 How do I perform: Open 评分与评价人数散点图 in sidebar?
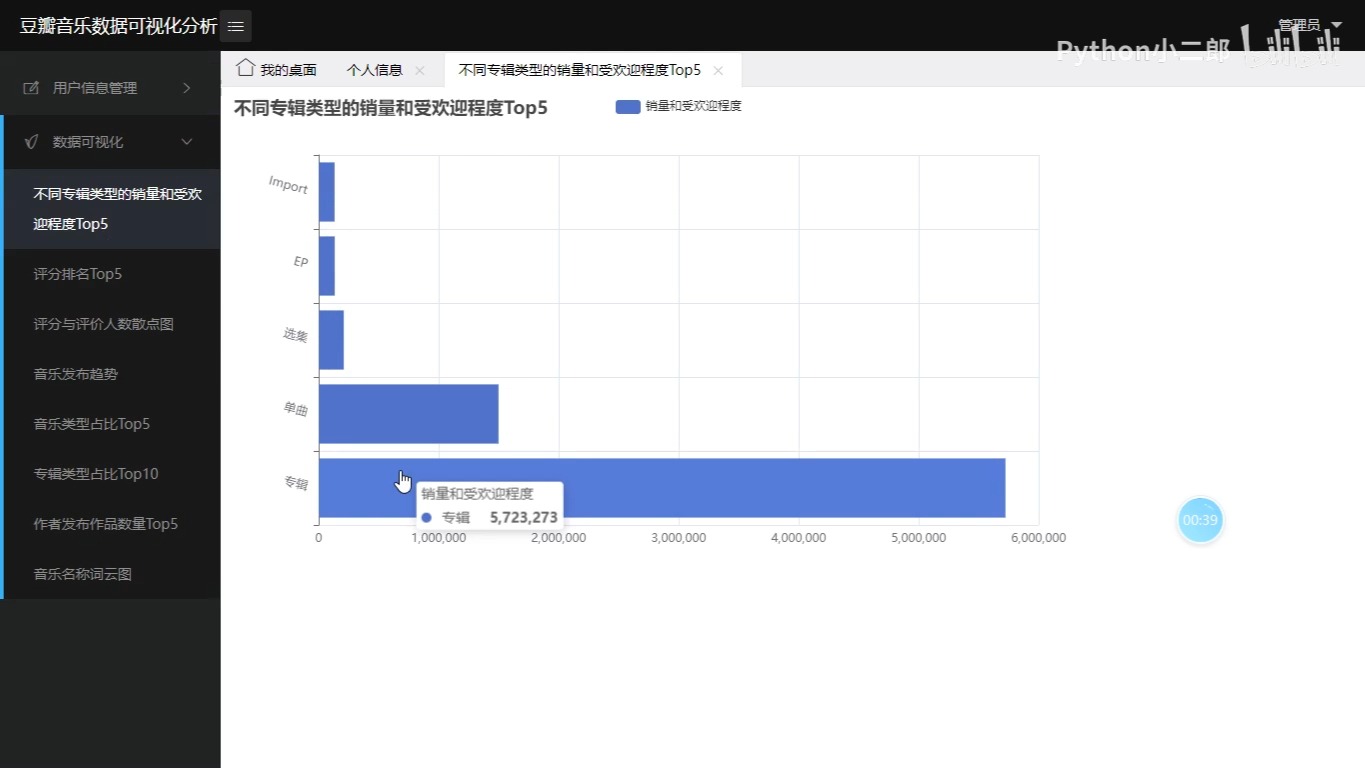pyautogui.click(x=110, y=324)
